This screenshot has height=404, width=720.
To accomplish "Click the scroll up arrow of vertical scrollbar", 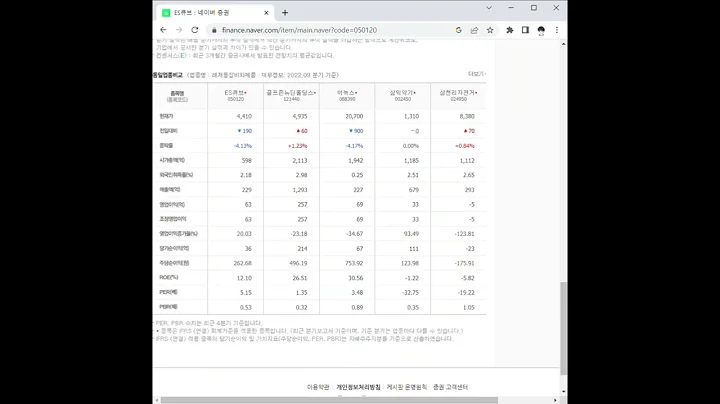I will pos(563,44).
